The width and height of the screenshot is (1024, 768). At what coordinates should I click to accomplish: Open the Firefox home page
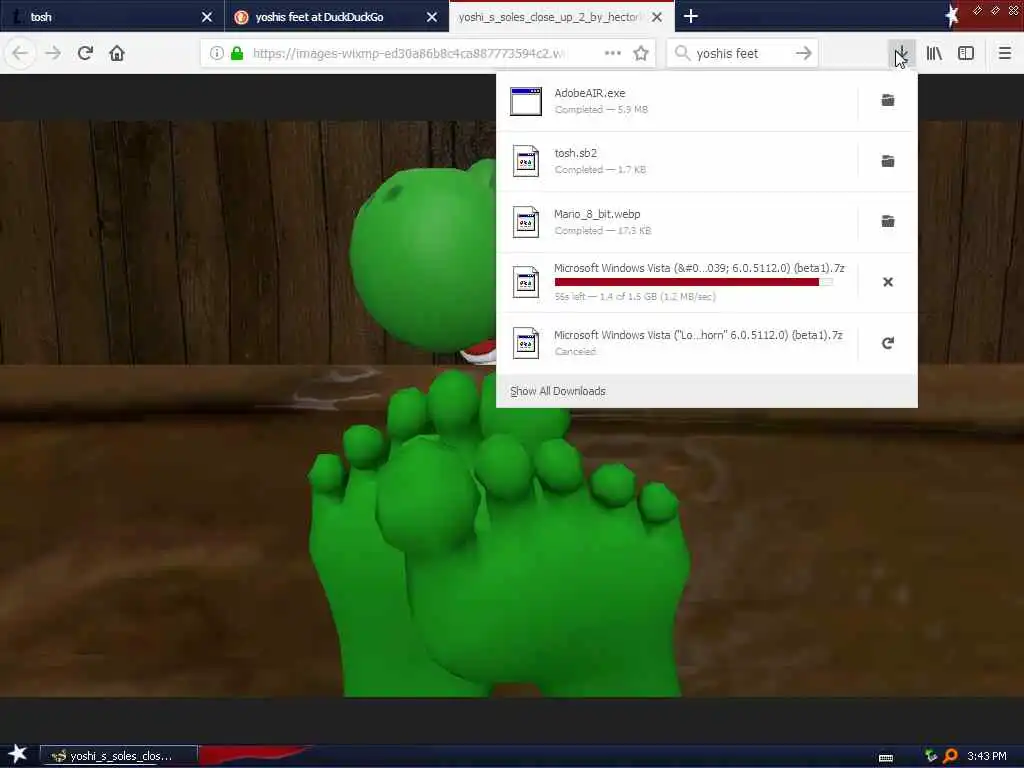(117, 54)
